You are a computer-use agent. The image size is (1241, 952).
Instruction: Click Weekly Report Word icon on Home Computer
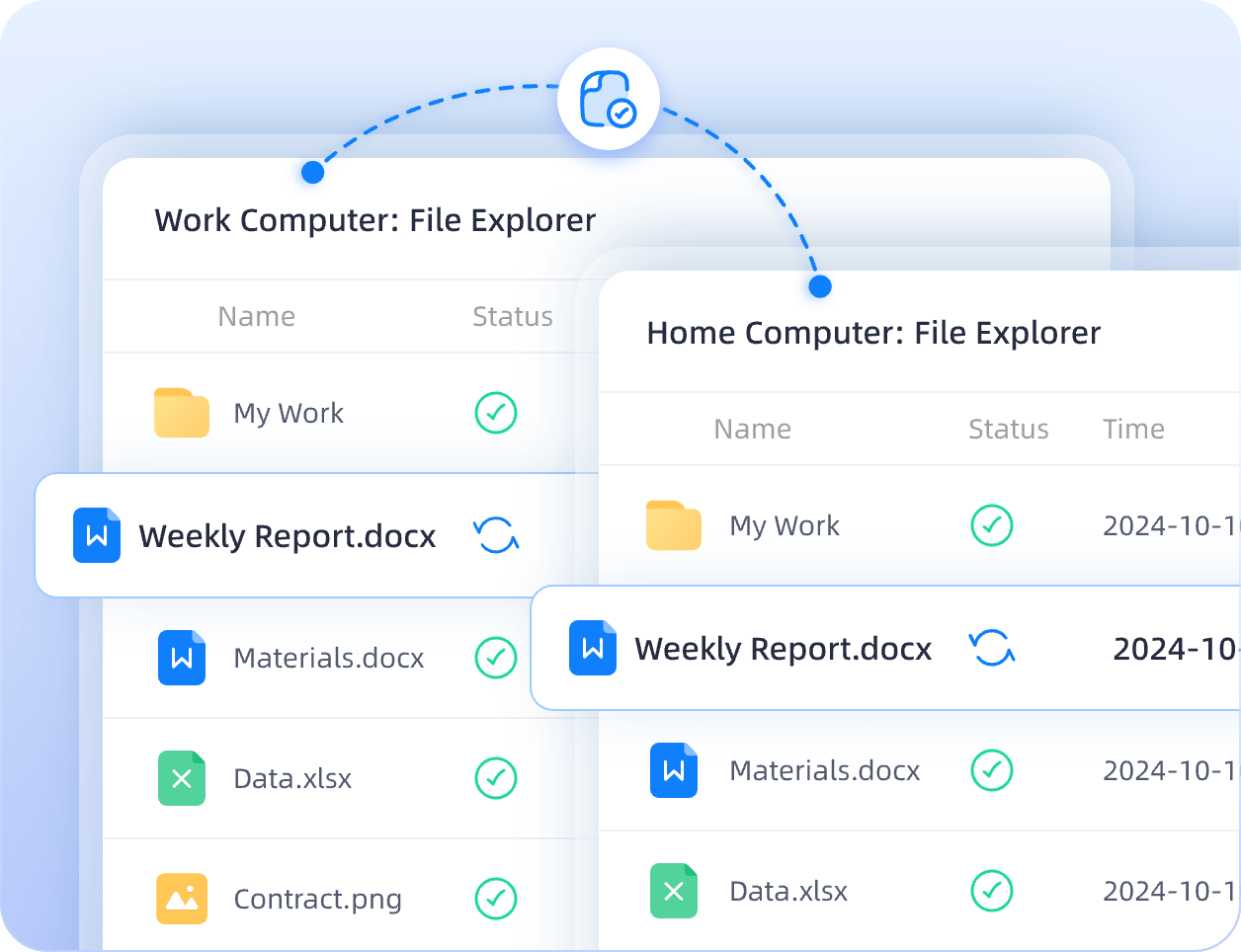pyautogui.click(x=593, y=648)
